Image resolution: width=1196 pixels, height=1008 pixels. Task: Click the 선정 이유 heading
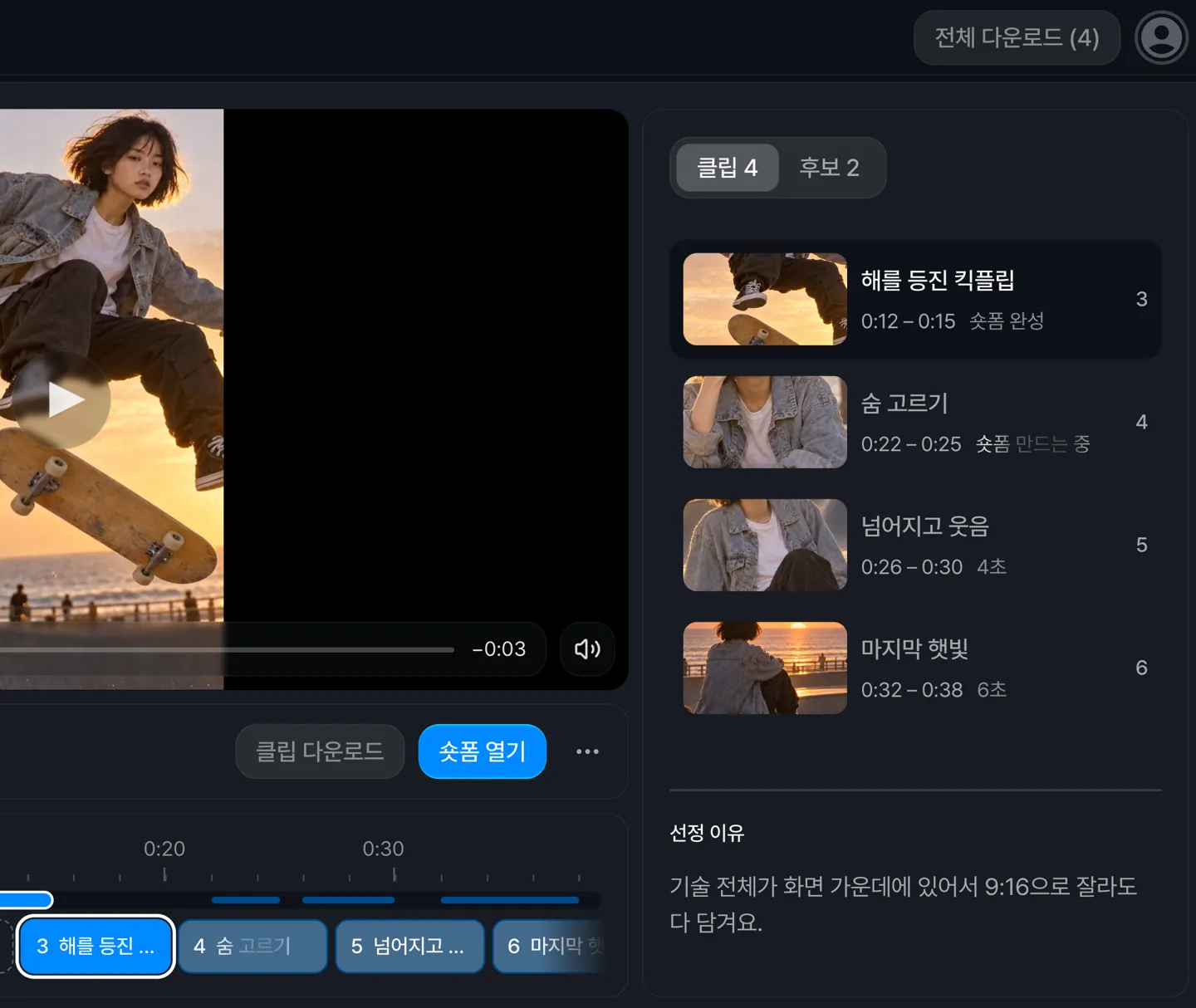point(707,833)
